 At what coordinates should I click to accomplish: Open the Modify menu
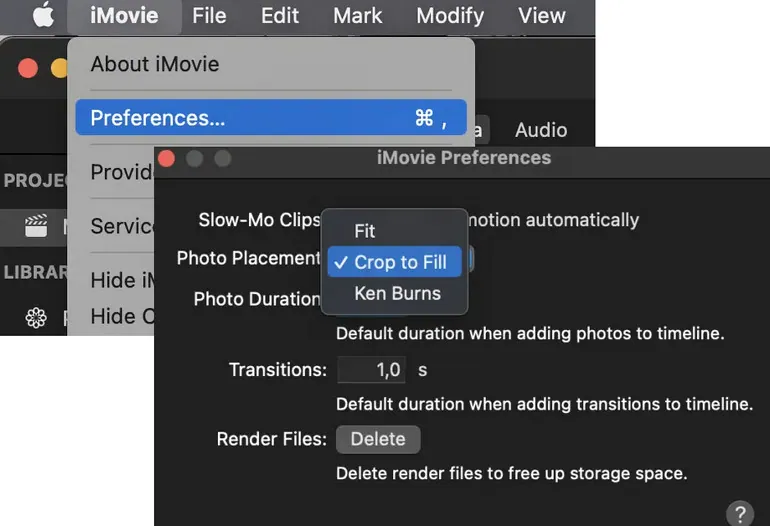[450, 16]
